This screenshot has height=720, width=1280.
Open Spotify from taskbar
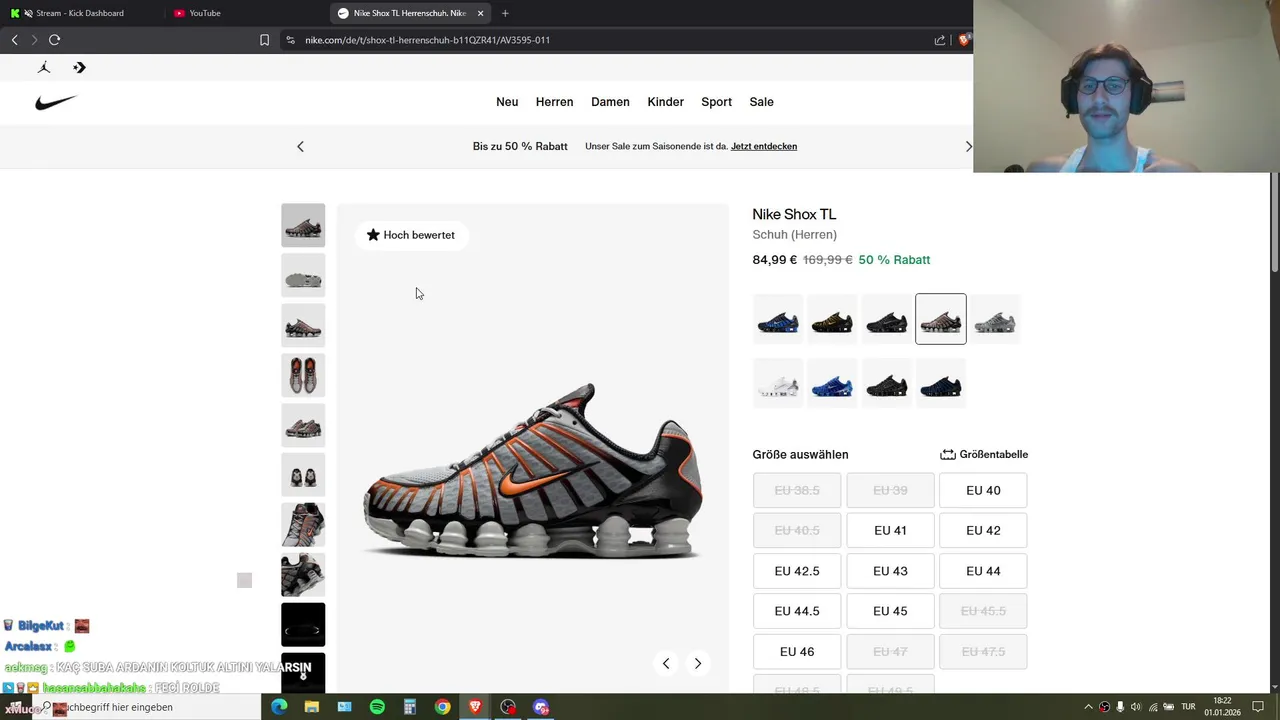pyautogui.click(x=377, y=707)
